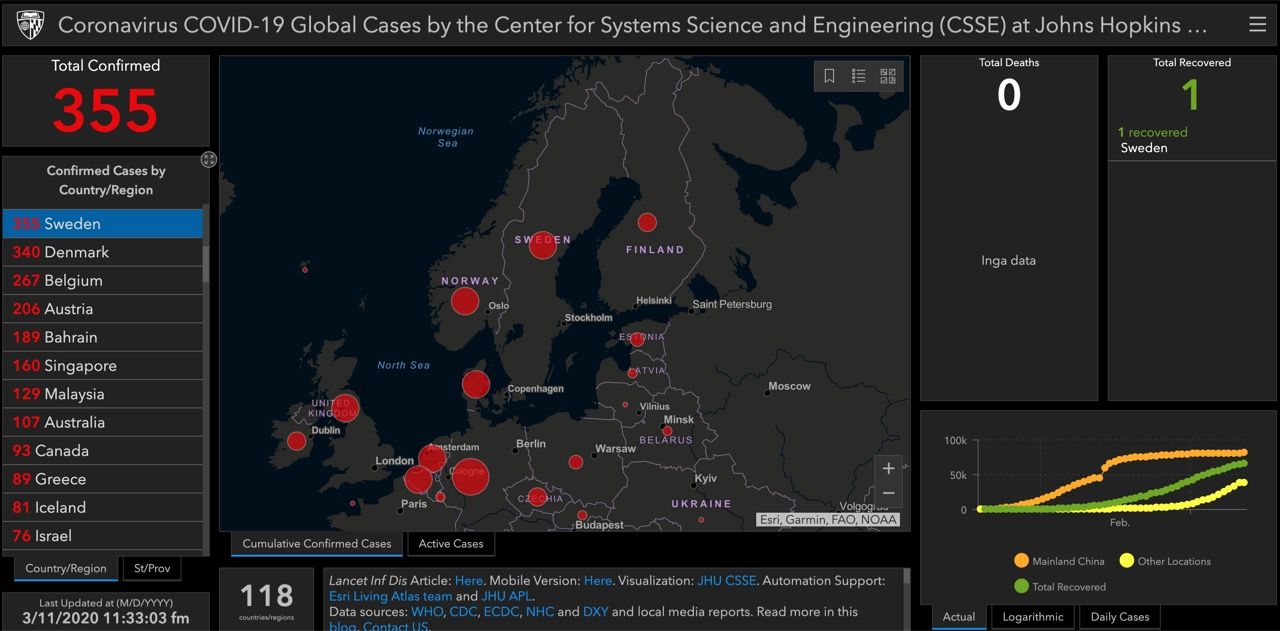The image size is (1280, 631).
Task: Select the red case circle over Norway
Action: (465, 301)
